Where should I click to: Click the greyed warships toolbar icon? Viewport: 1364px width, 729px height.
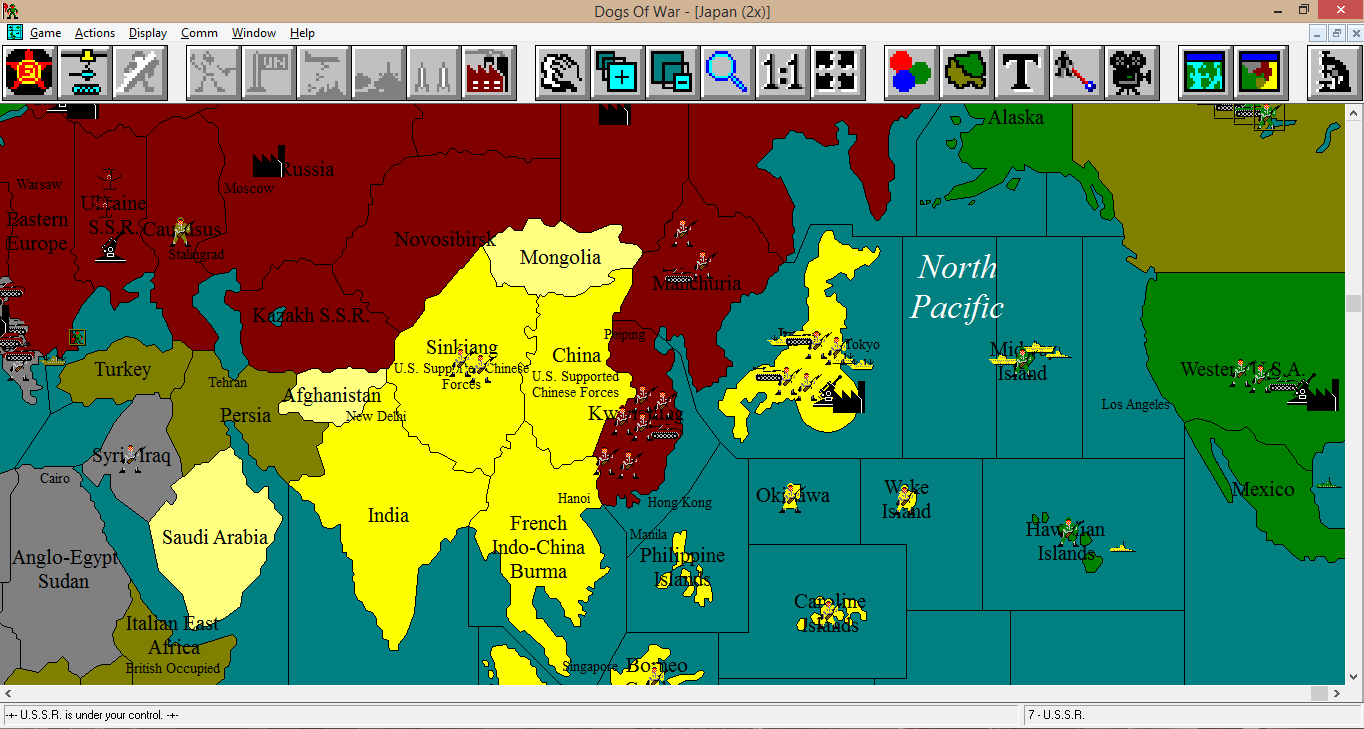click(x=378, y=72)
